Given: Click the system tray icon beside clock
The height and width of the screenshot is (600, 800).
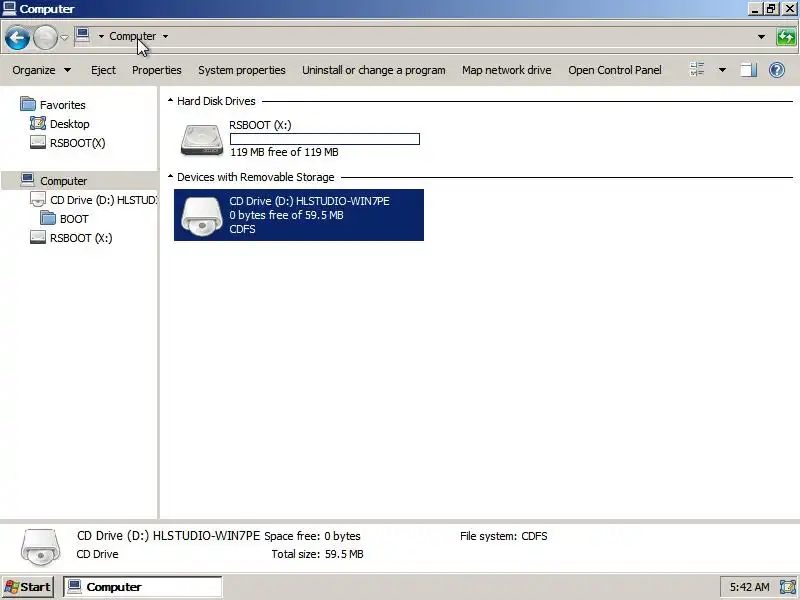Looking at the screenshot, I should click(x=787, y=587).
